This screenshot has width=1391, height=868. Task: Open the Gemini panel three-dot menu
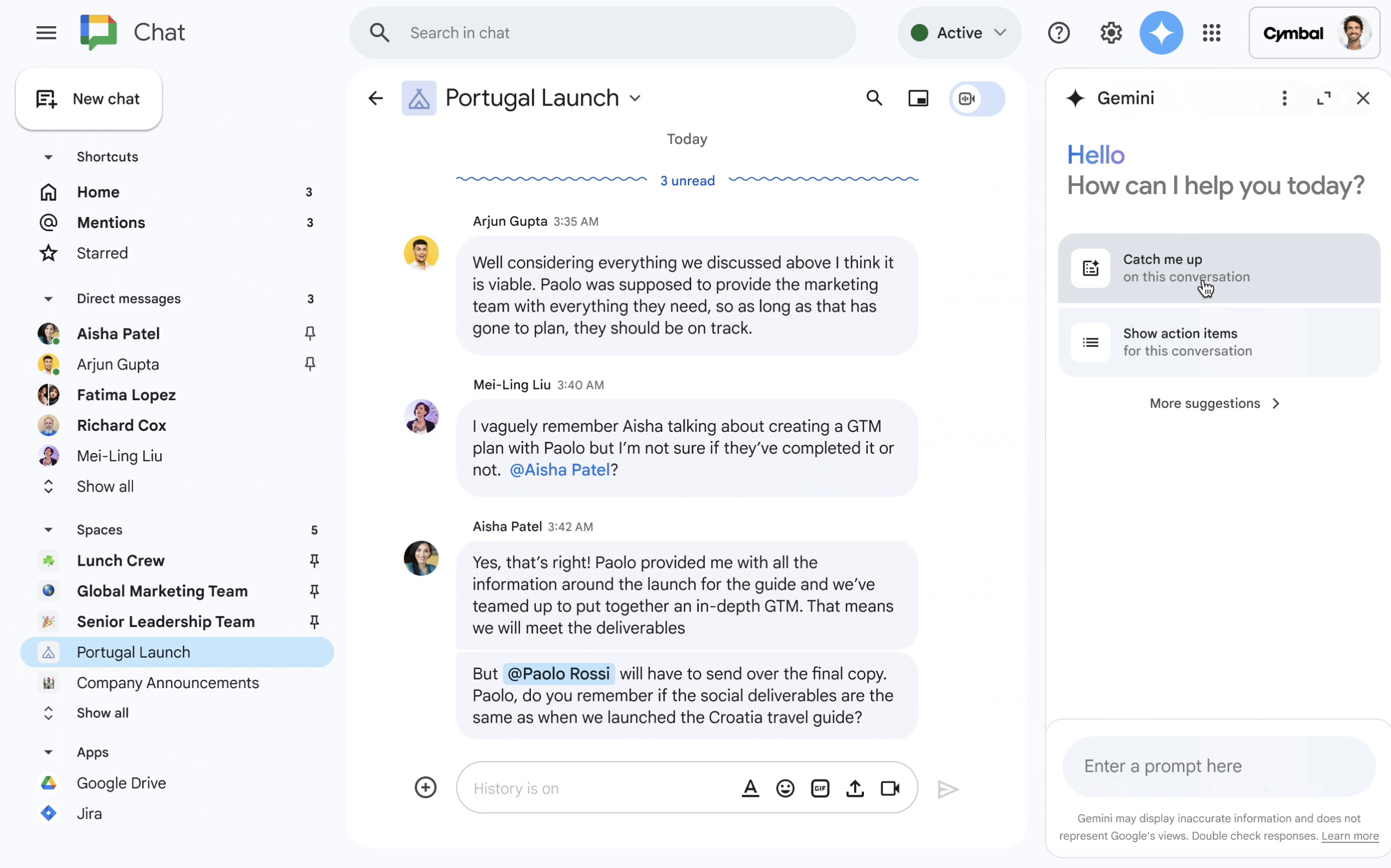[x=1284, y=98]
